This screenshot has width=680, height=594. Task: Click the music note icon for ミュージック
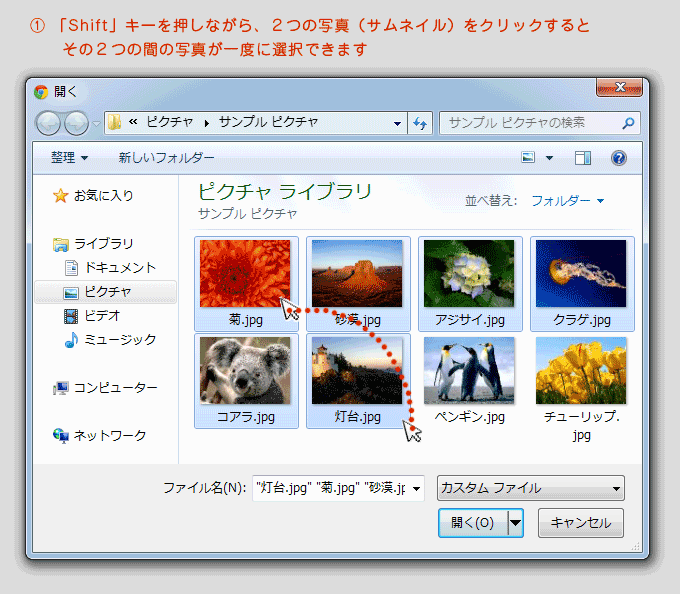71,340
